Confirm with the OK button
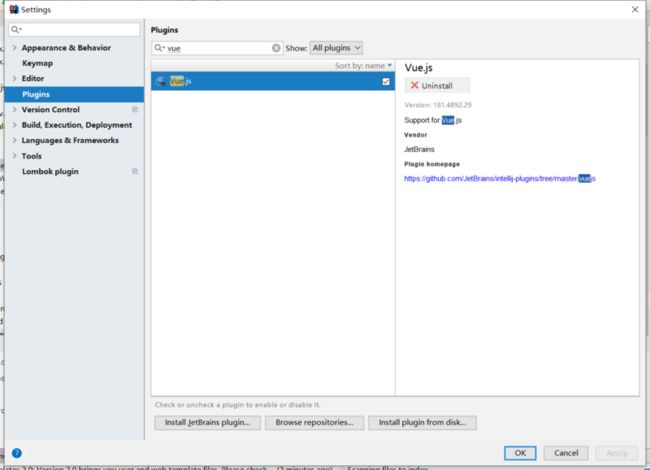This screenshot has height=470, width=650. click(520, 453)
